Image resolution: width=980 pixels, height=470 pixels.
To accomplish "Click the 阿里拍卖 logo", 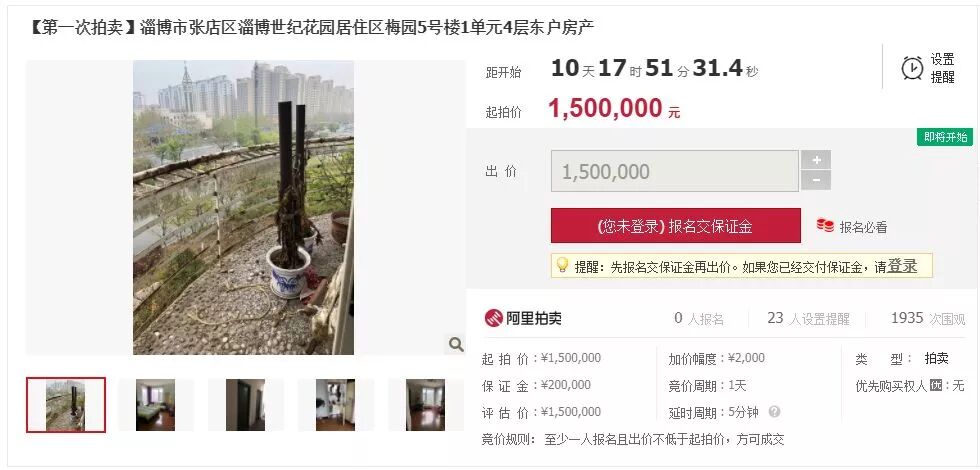I will (x=523, y=318).
